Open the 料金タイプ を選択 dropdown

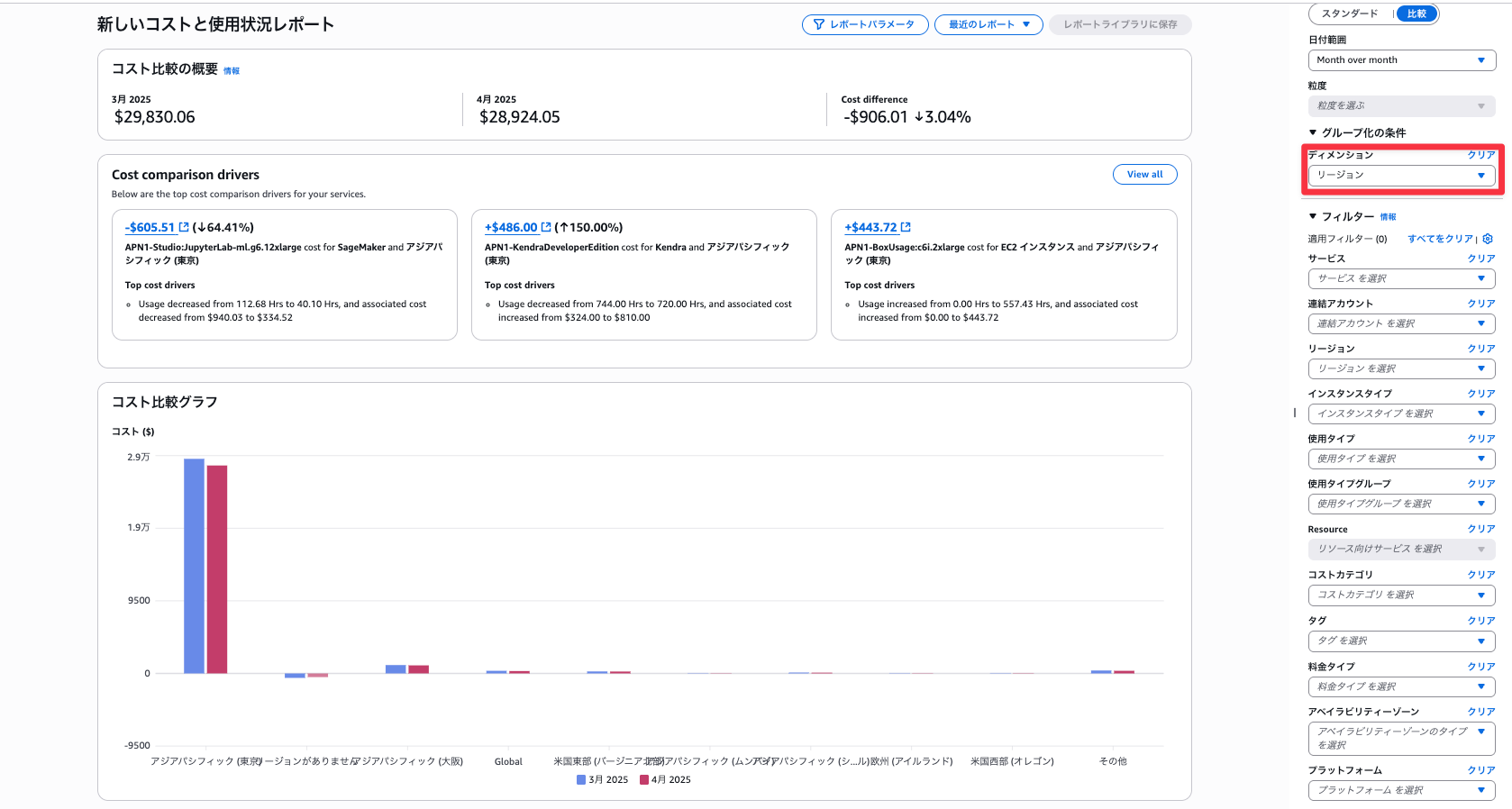1401,686
